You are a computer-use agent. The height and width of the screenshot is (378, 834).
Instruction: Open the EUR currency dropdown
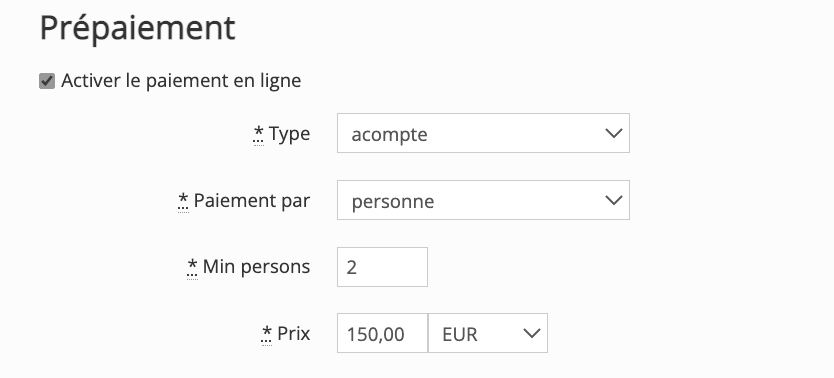click(488, 333)
